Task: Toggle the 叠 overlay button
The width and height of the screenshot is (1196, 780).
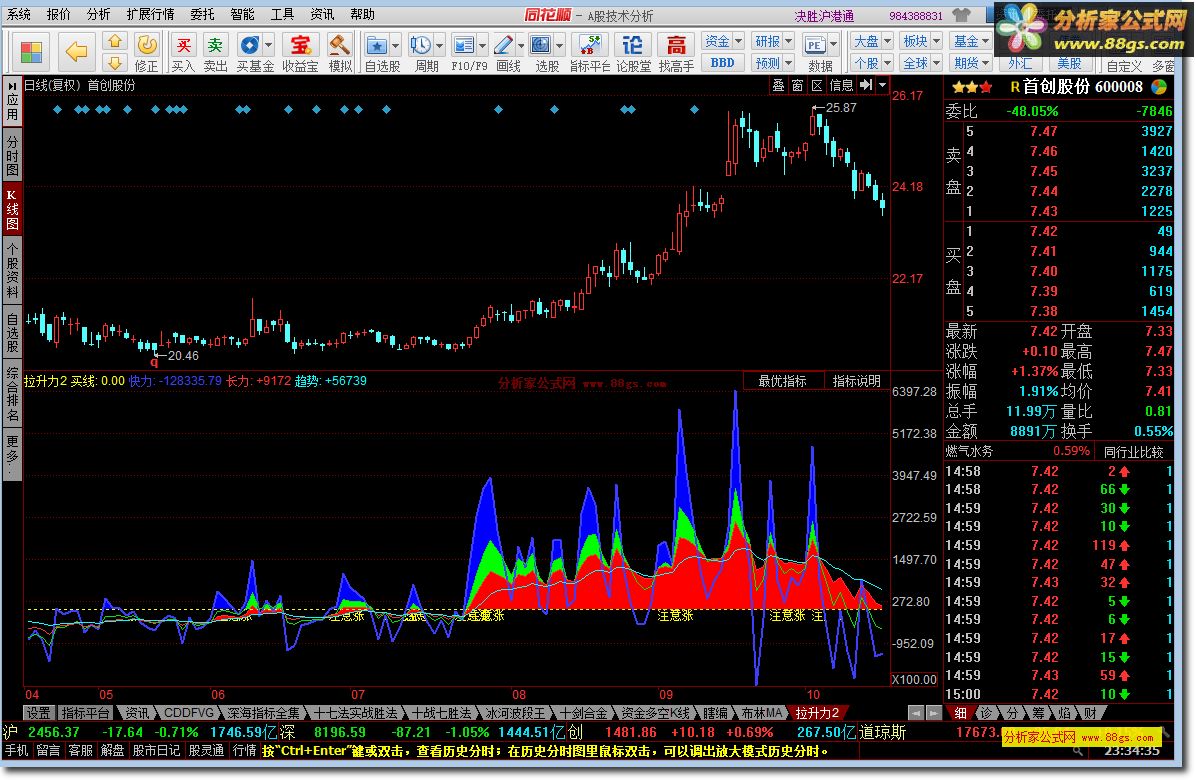Action: point(779,85)
